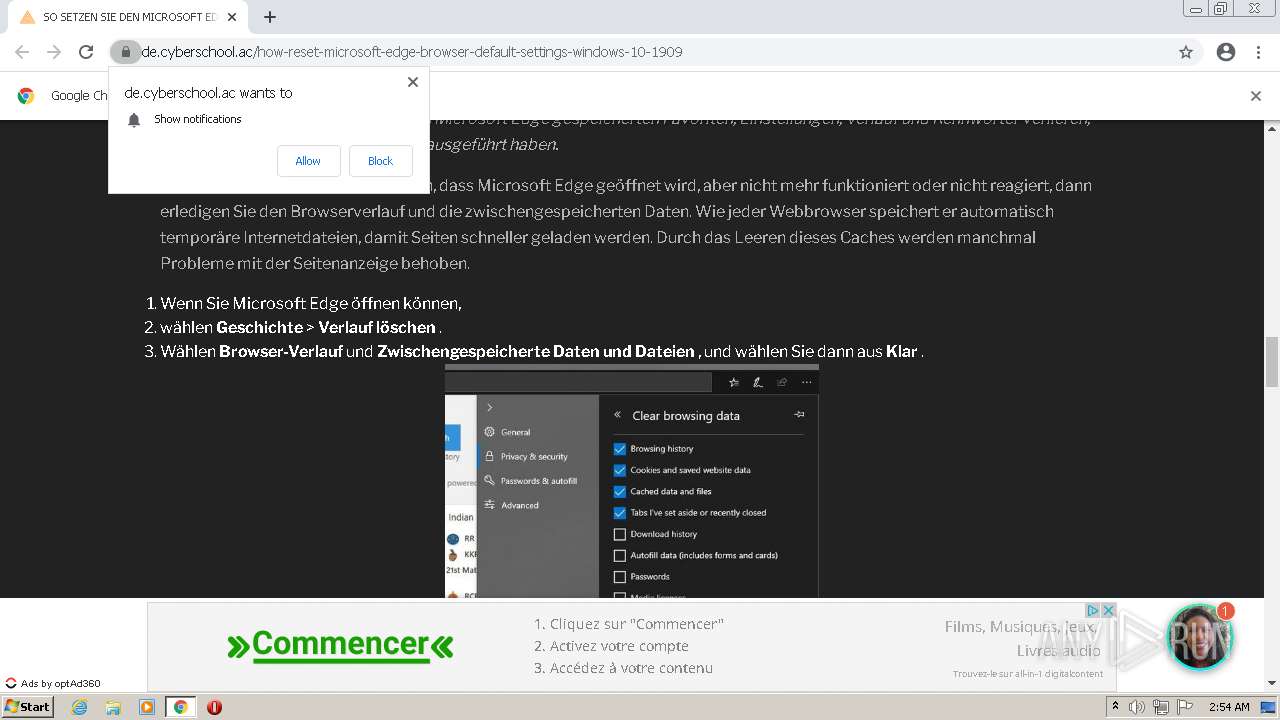
Task: Toggle Tabs I've set aside checkbox
Action: (620, 513)
